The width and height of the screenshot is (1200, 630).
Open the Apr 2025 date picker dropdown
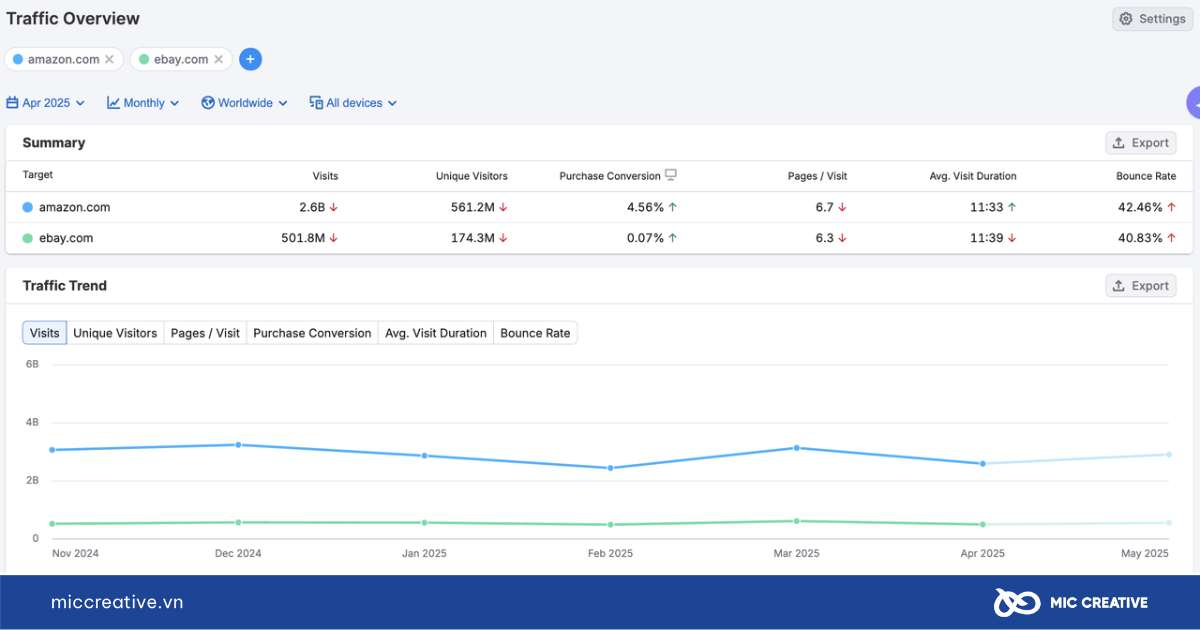pyautogui.click(x=46, y=103)
